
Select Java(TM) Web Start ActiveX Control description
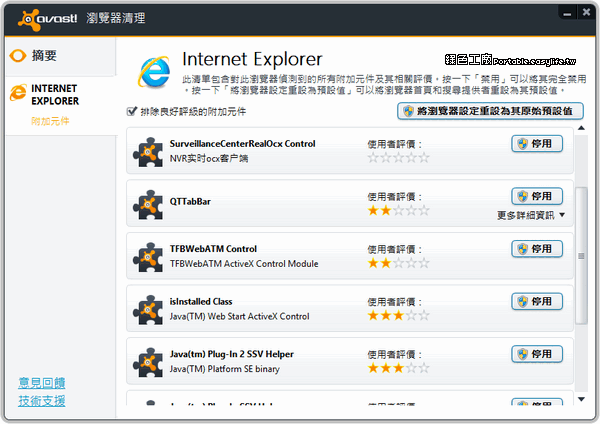(x=240, y=316)
